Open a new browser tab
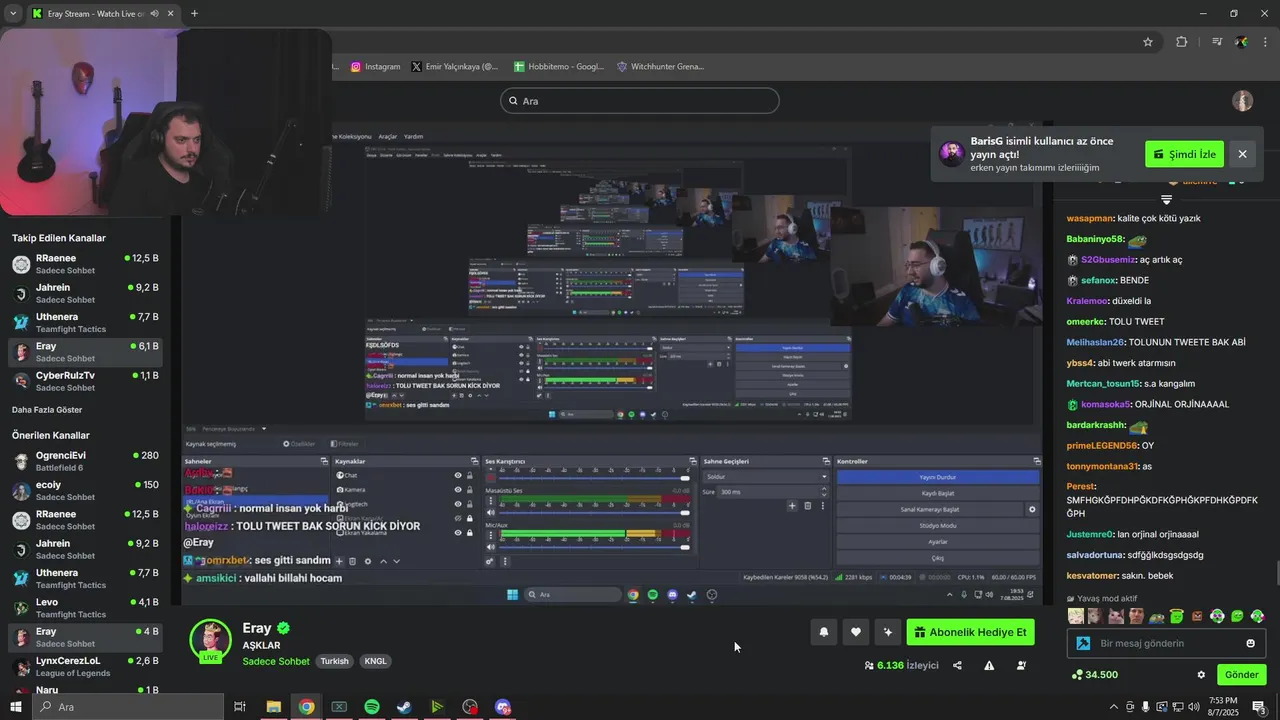This screenshot has height=720, width=1280. pos(194,13)
